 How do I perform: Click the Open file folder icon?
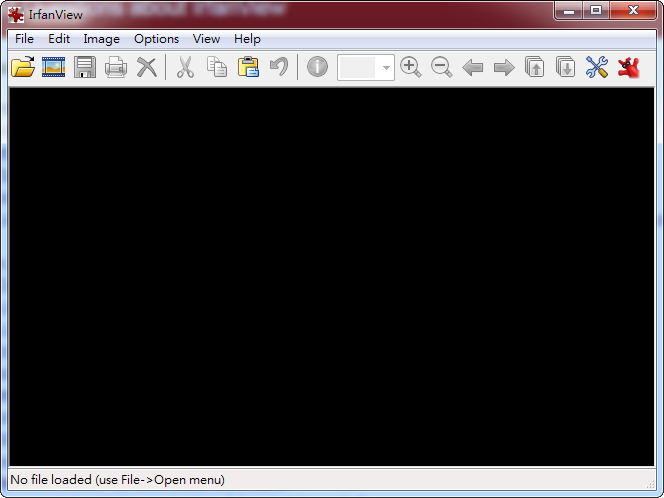(x=23, y=67)
